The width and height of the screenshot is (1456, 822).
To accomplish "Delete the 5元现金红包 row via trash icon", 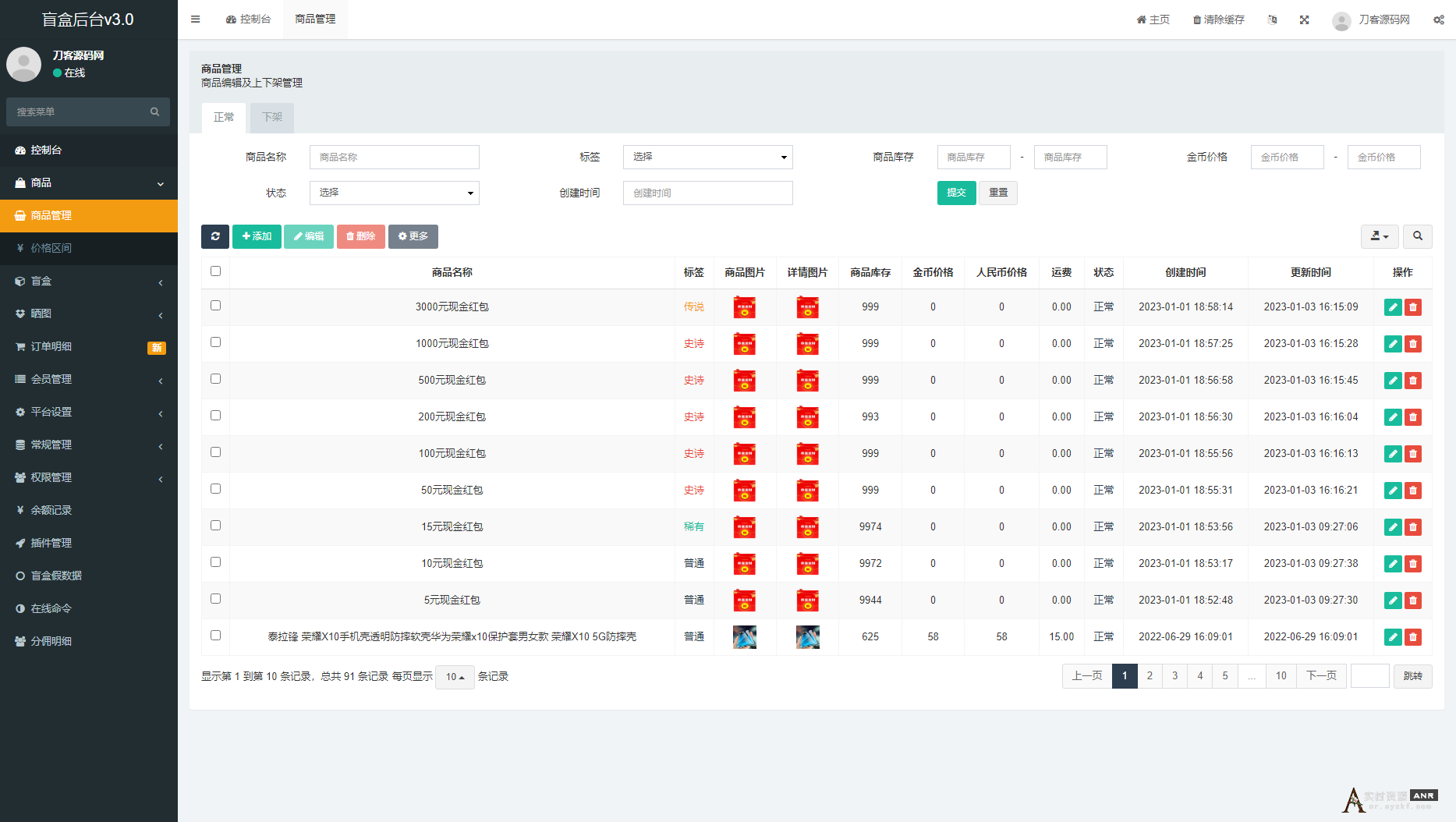I will [x=1413, y=601].
